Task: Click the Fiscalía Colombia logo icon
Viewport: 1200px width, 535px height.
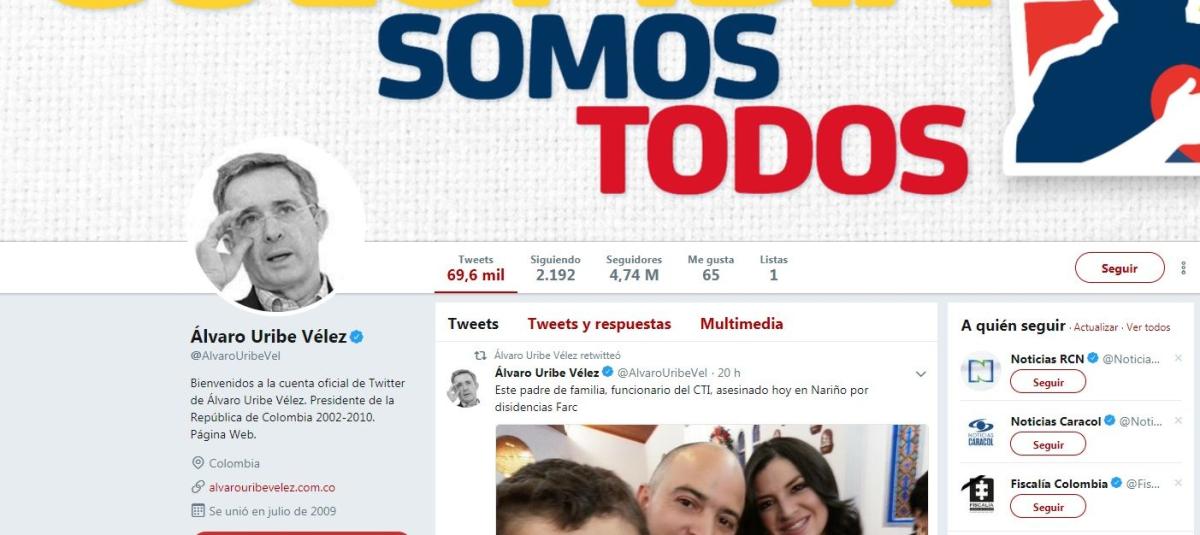Action: [x=981, y=495]
